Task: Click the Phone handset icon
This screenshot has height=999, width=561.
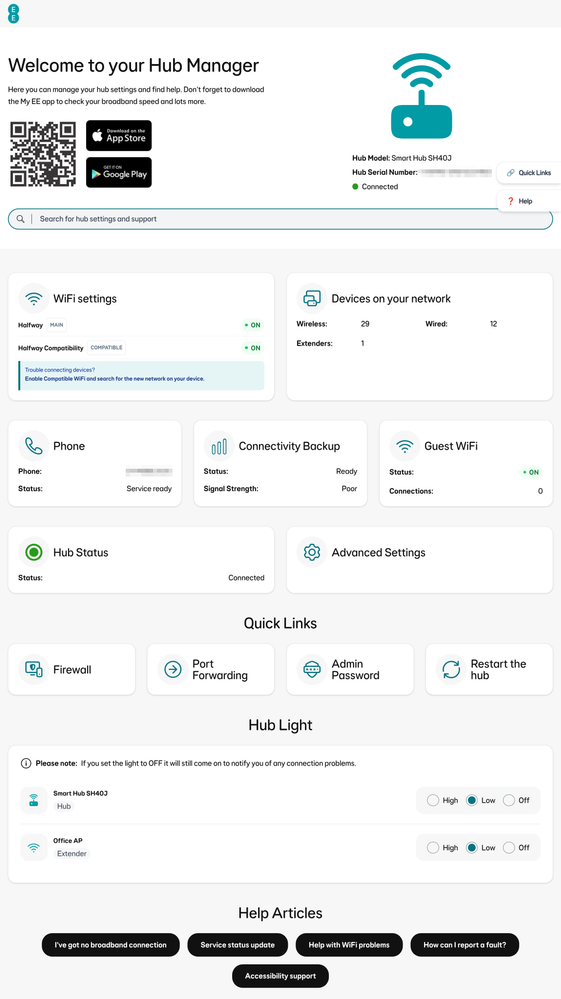Action: tap(34, 446)
